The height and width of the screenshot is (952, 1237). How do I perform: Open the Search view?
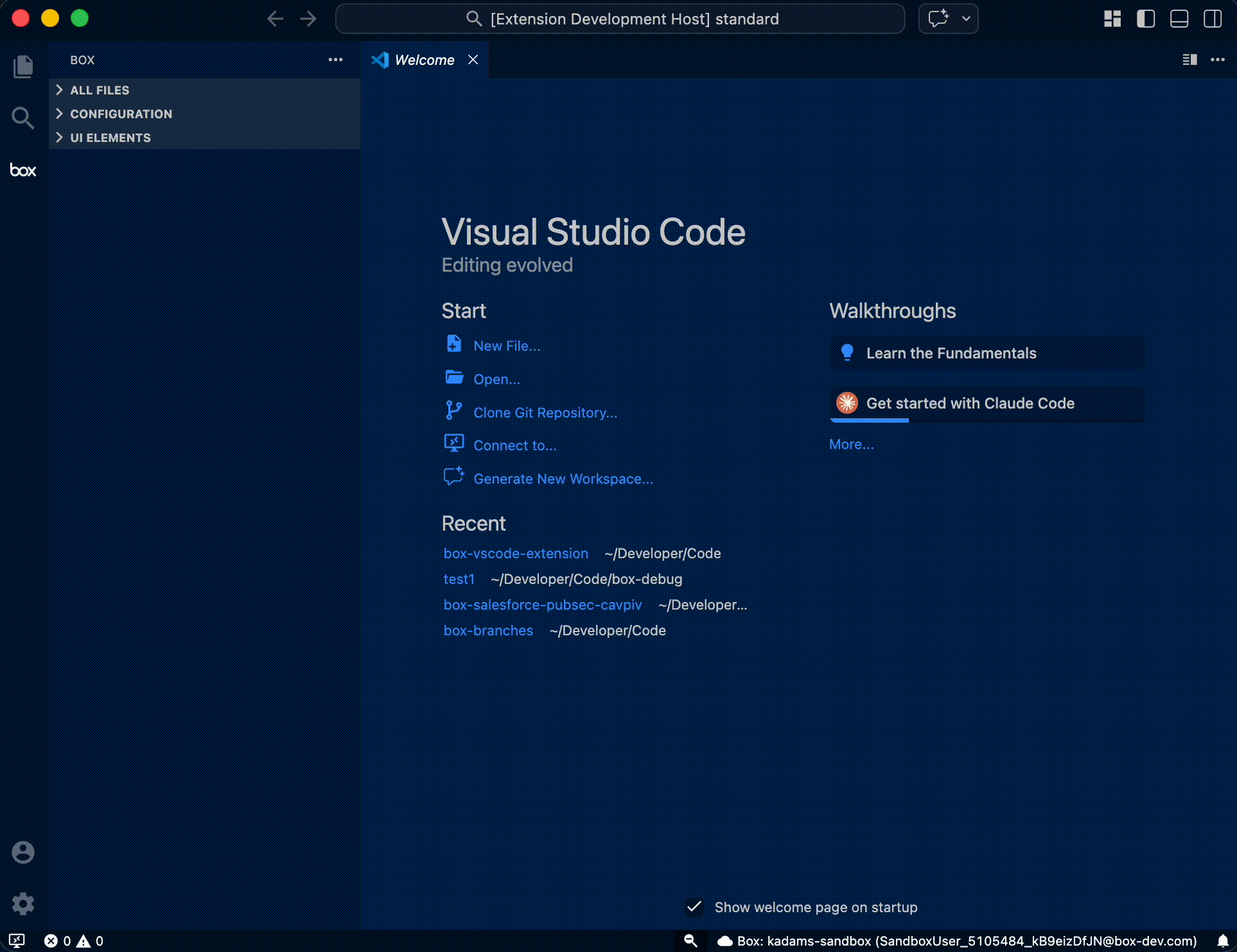click(x=23, y=118)
